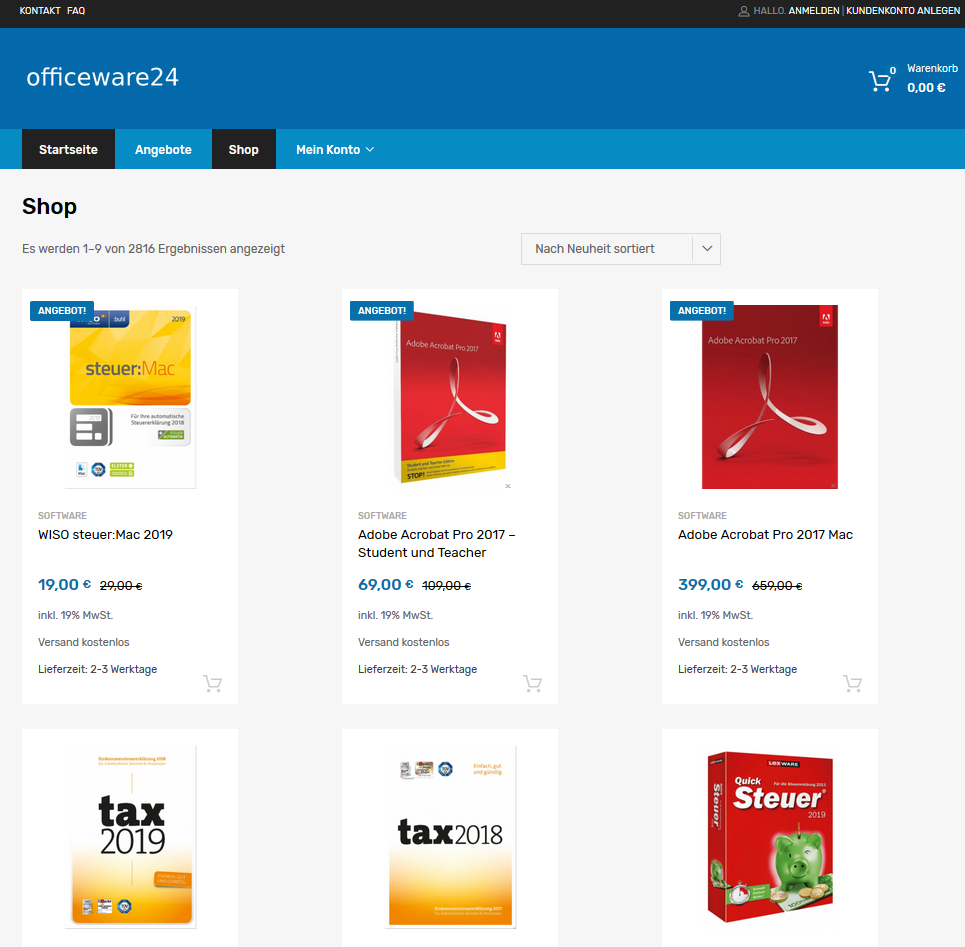View the Acrobat Pro 2017 Student edition box image
Image resolution: width=965 pixels, height=947 pixels.
click(450, 397)
